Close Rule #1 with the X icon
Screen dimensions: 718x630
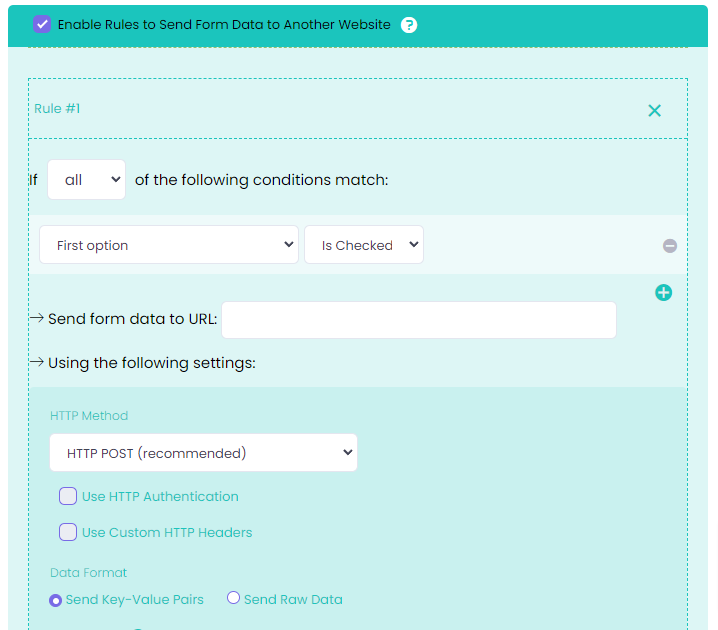654,110
